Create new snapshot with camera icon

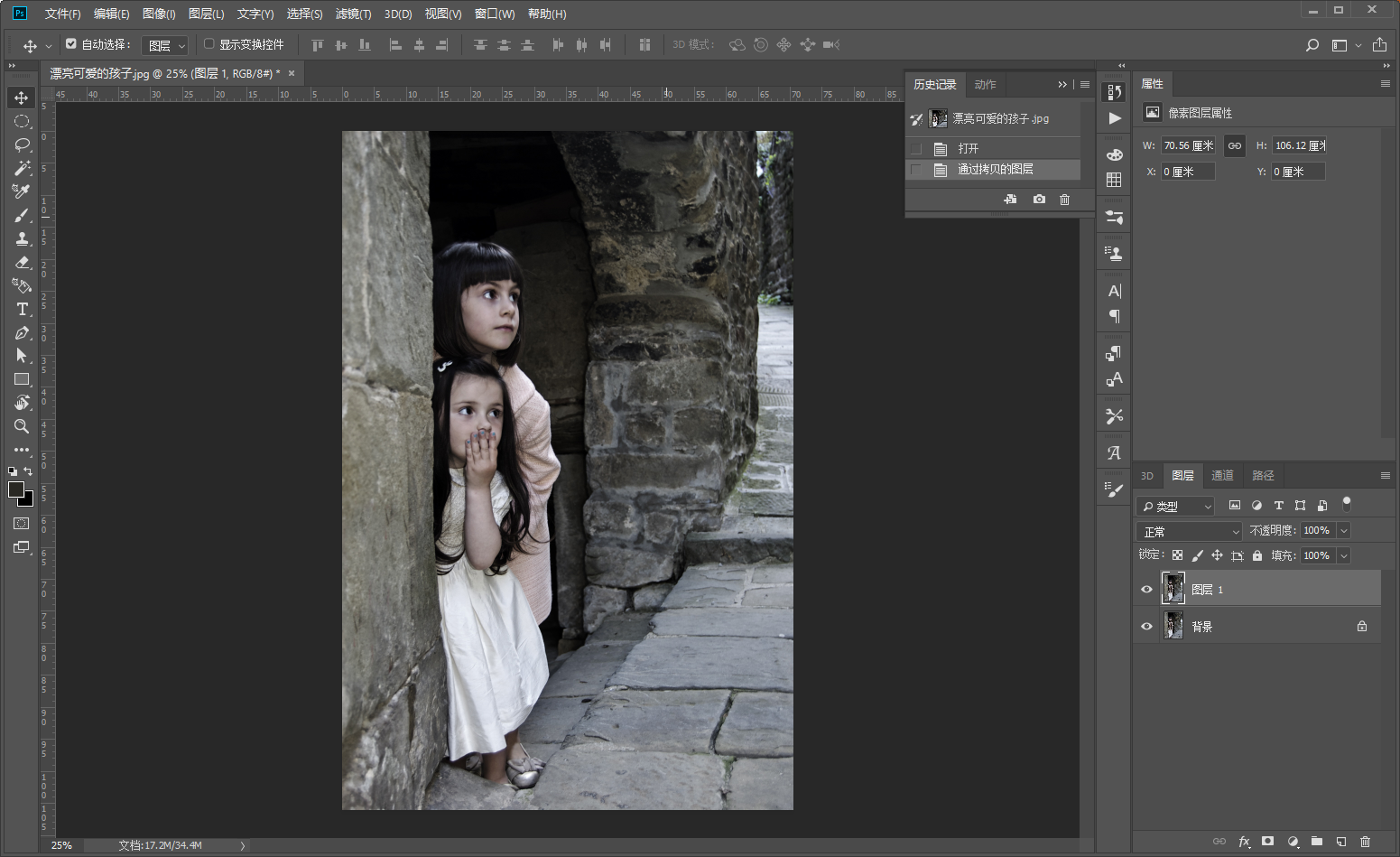tap(1039, 200)
